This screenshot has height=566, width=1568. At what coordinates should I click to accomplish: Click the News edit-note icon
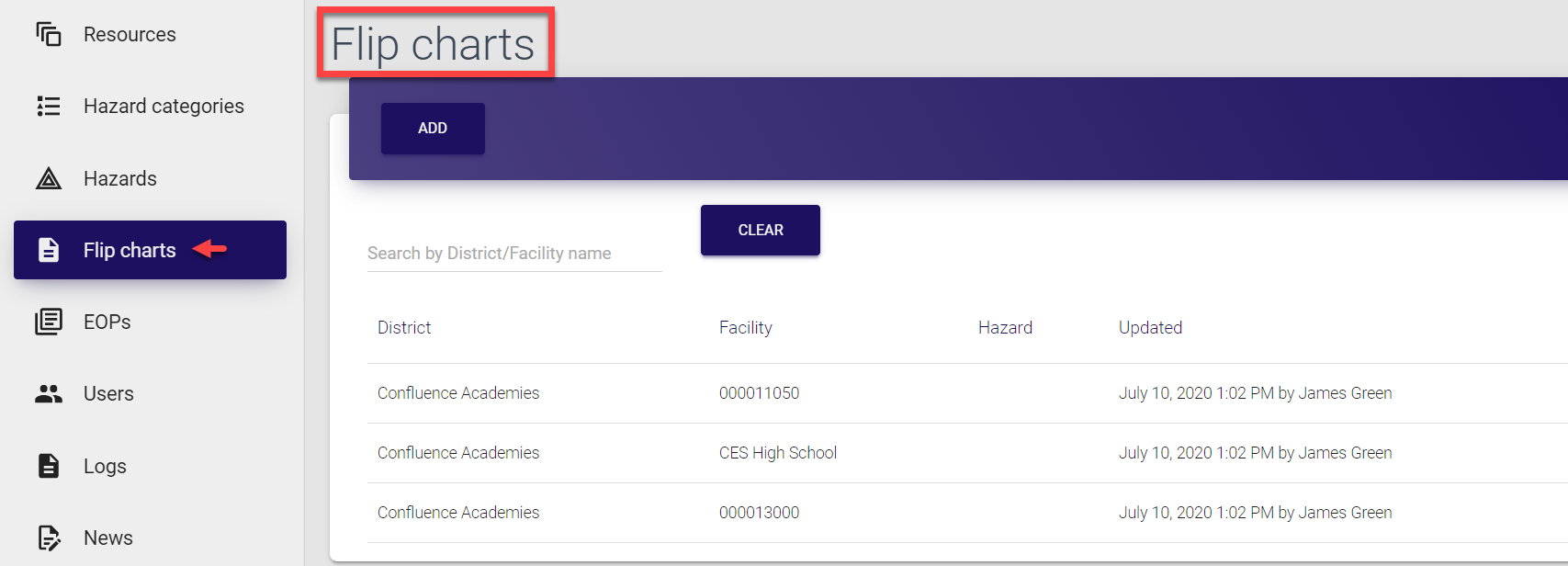(49, 538)
